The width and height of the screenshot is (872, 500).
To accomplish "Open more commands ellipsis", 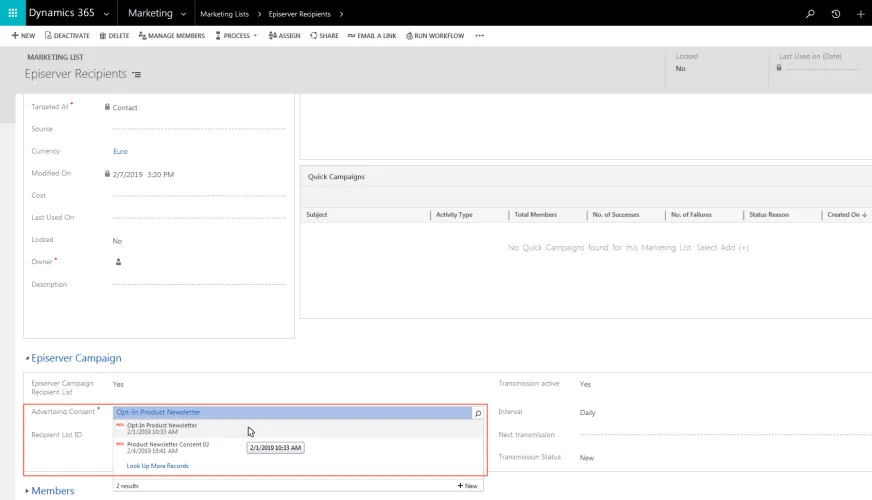I will [479, 36].
